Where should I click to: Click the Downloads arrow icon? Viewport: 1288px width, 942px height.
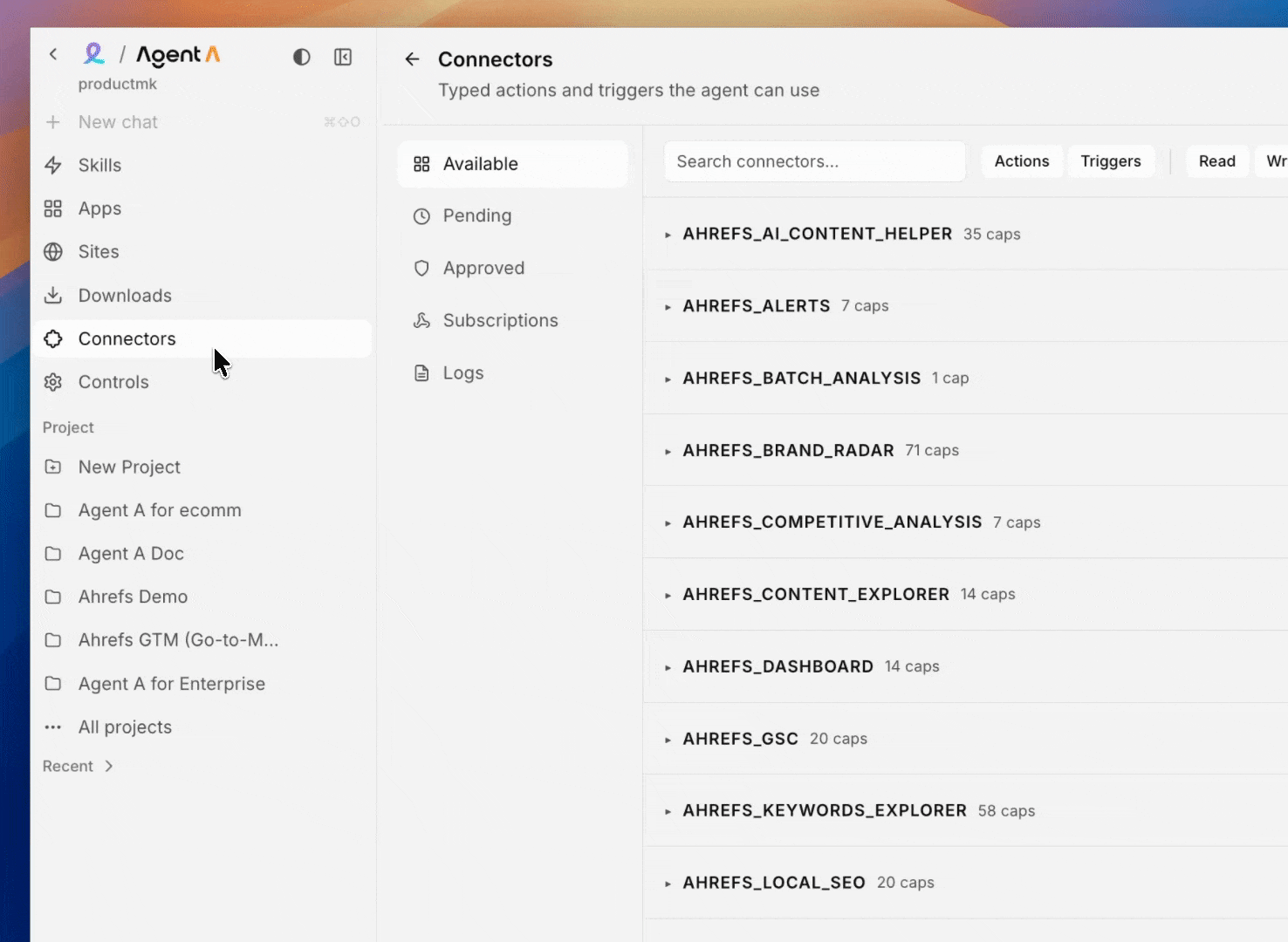(53, 296)
